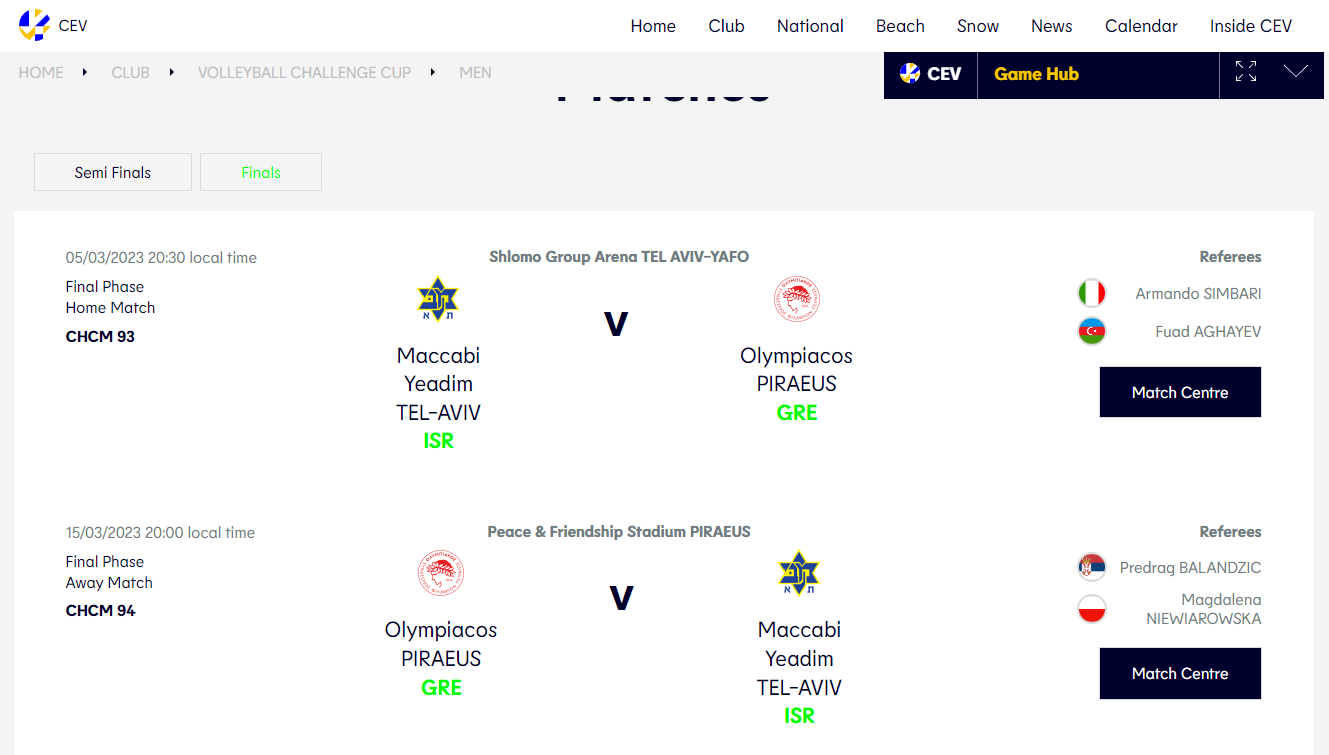This screenshot has width=1329, height=755.
Task: Switch to the Semi Finals tab
Action: (x=113, y=172)
